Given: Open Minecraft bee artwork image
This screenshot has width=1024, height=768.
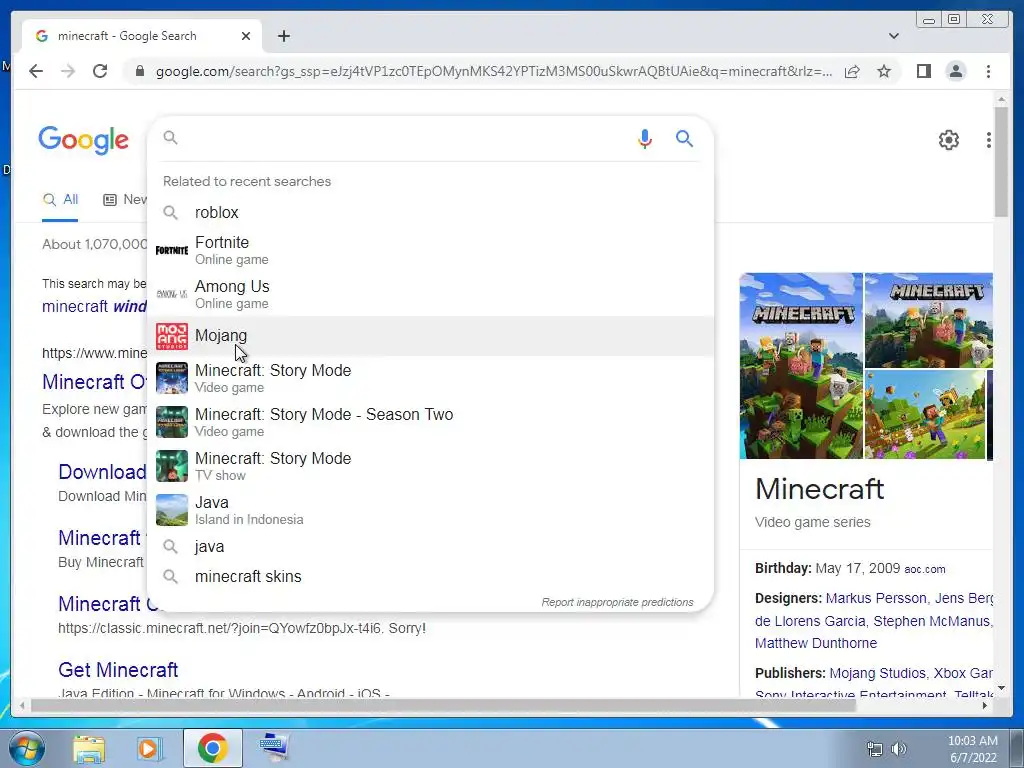Looking at the screenshot, I should 924,414.
